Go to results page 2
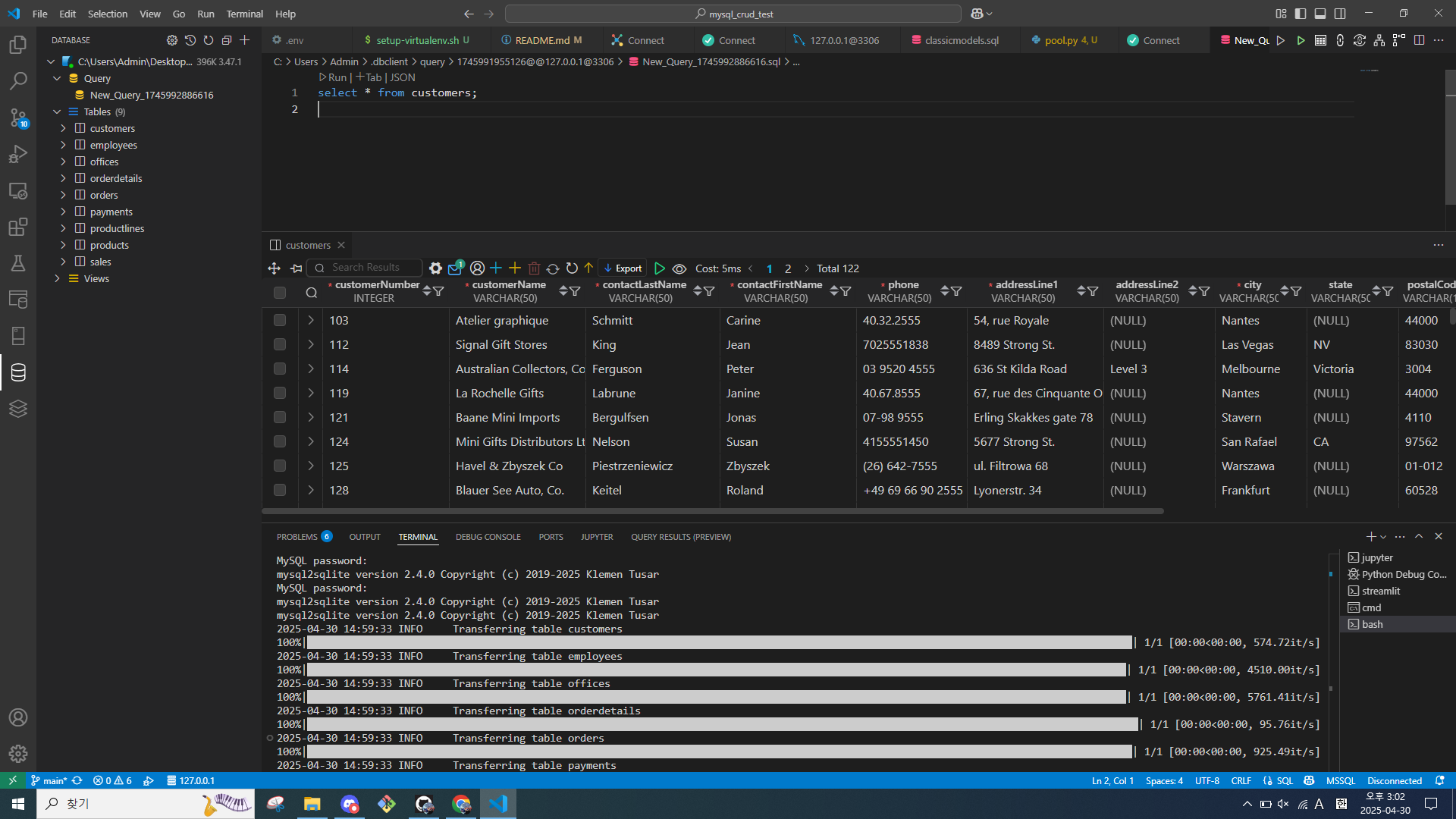 788,268
